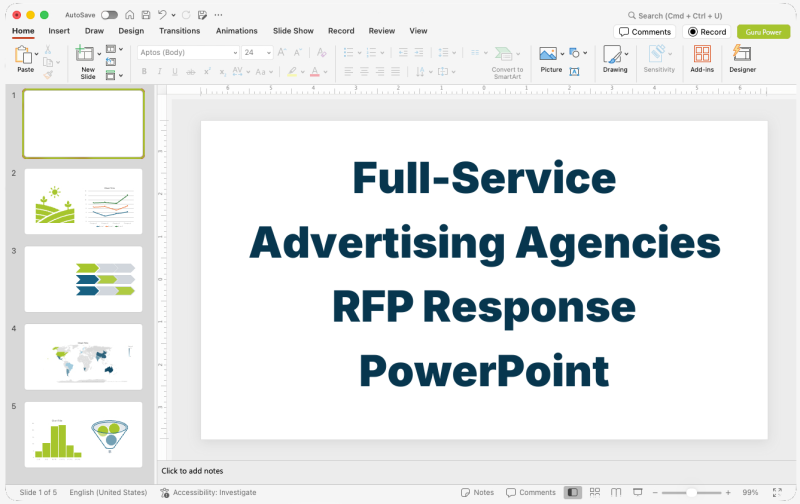800x504 pixels.
Task: Insert a text box
Action: pos(574,72)
